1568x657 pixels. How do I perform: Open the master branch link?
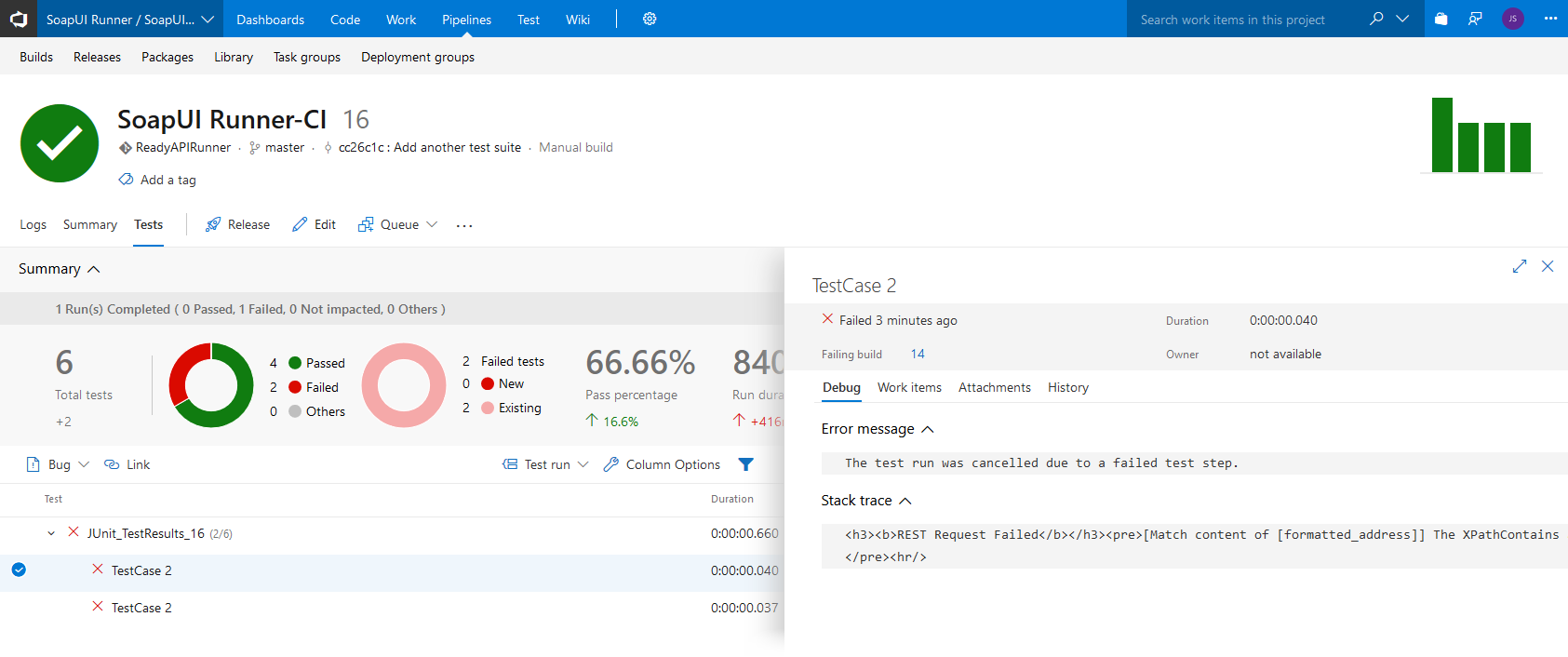coord(285,147)
